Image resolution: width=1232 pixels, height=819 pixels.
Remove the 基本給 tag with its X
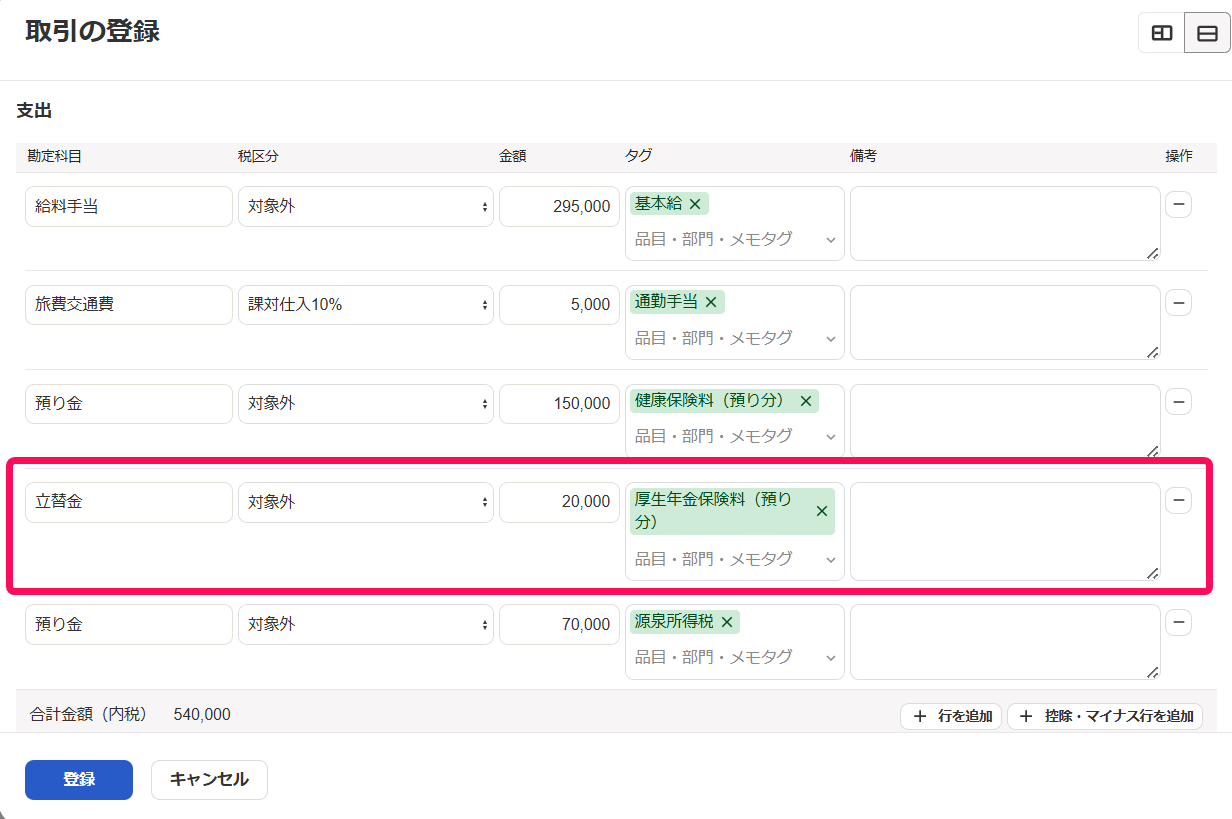[x=695, y=204]
